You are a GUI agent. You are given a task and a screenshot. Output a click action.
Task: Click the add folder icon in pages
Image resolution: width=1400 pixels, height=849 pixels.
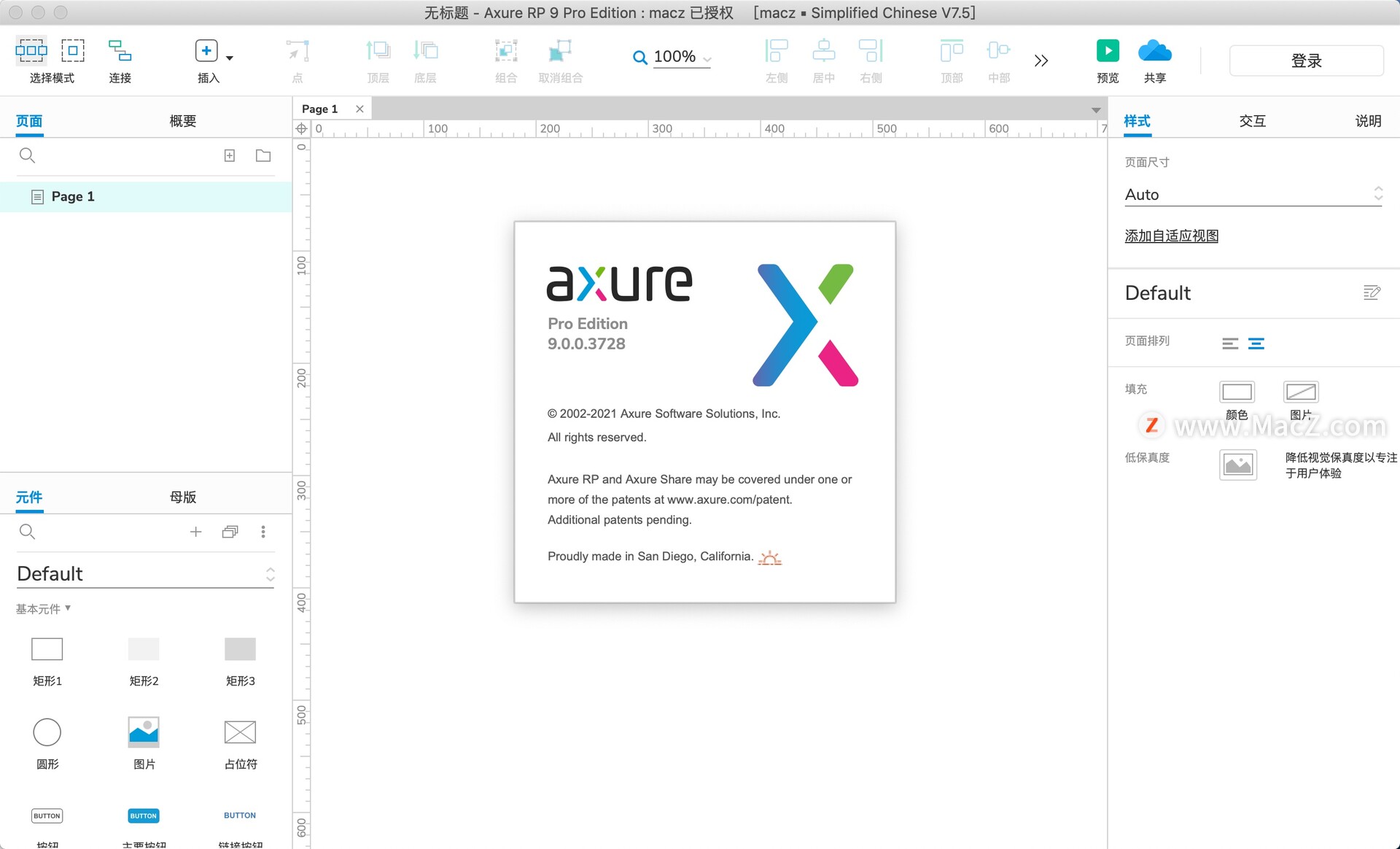coord(263,155)
